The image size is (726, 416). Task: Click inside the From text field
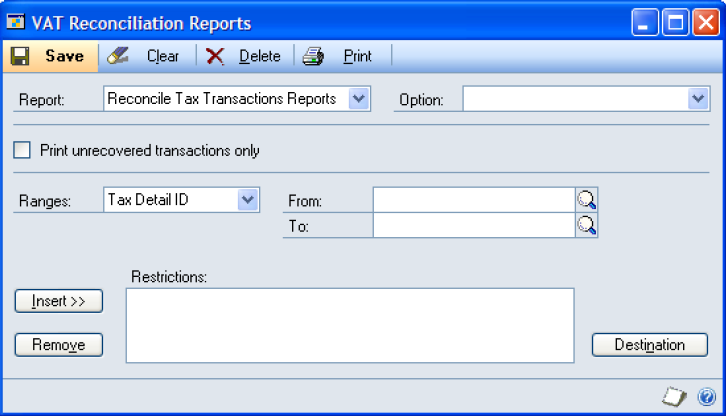pos(473,200)
